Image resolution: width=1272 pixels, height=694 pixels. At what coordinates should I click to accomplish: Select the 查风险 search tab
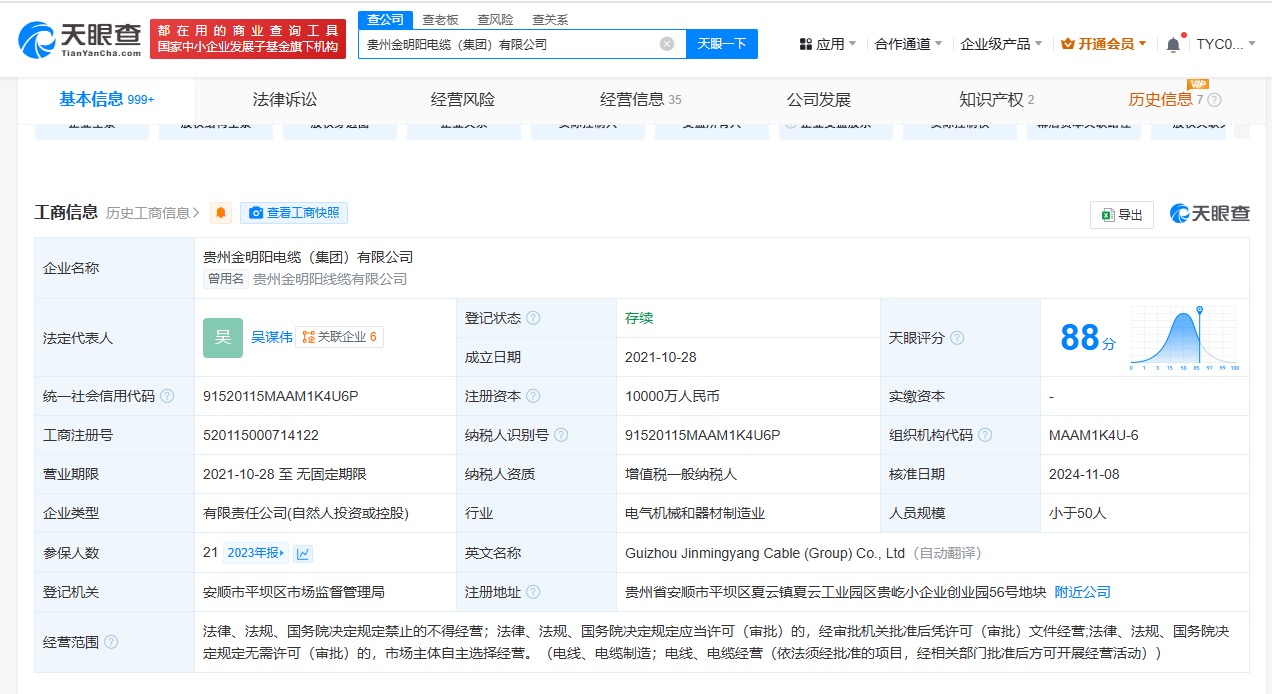pyautogui.click(x=495, y=19)
